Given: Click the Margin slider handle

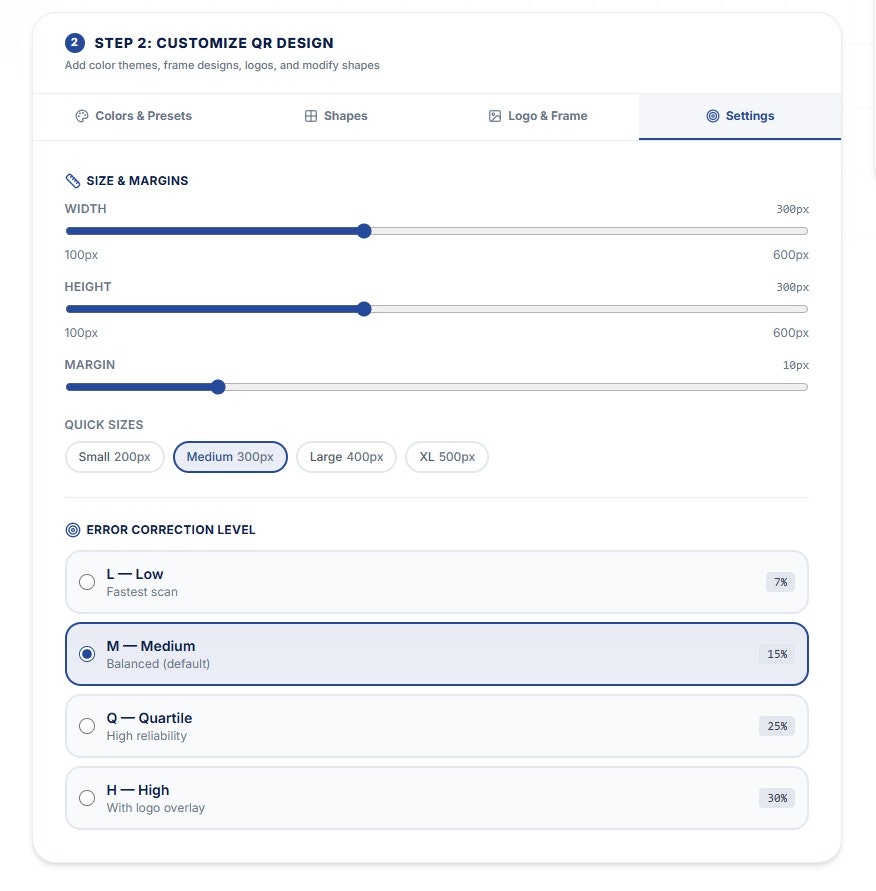Looking at the screenshot, I should click(x=218, y=387).
